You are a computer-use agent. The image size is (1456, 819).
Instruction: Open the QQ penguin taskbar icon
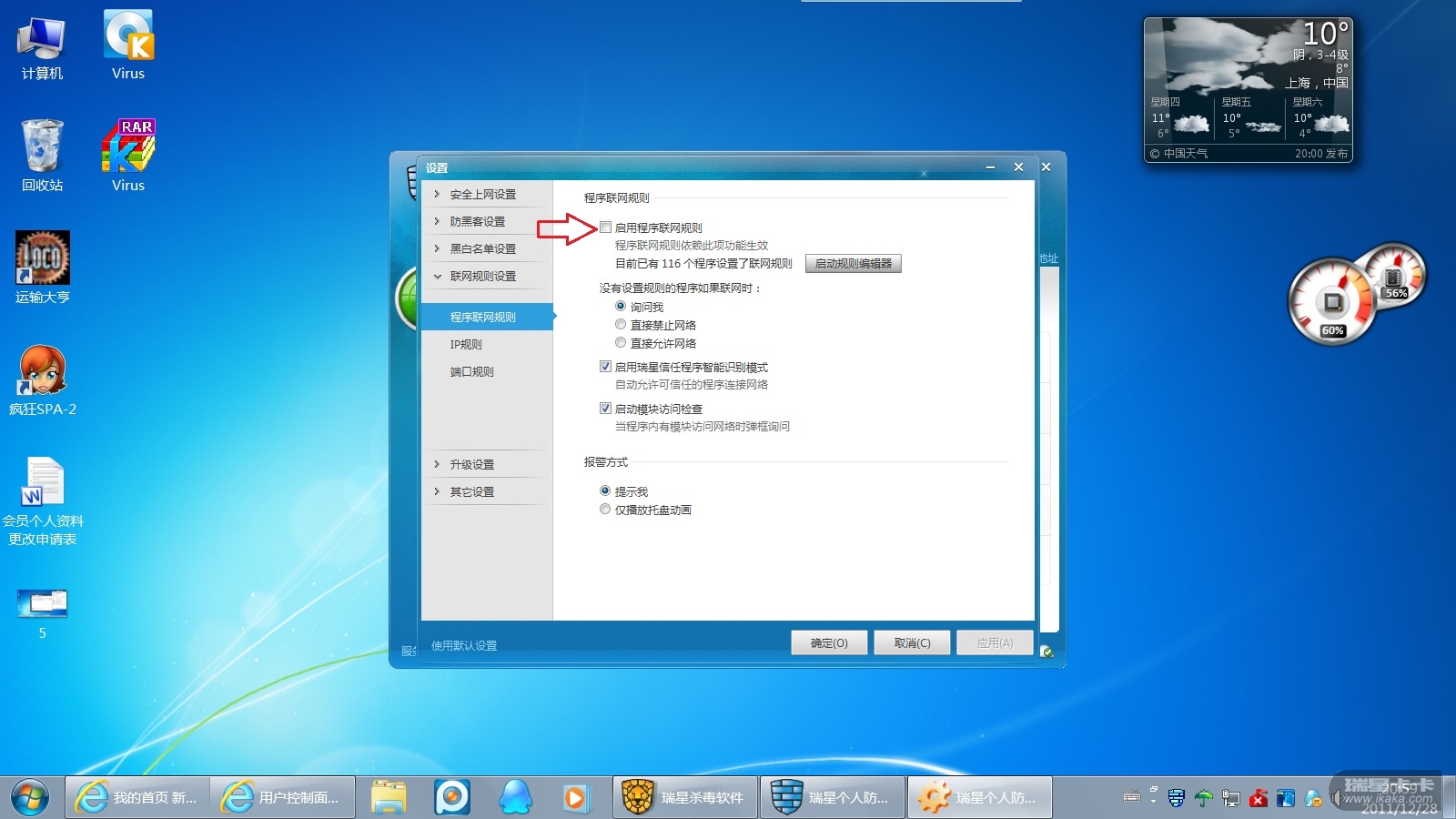click(516, 797)
